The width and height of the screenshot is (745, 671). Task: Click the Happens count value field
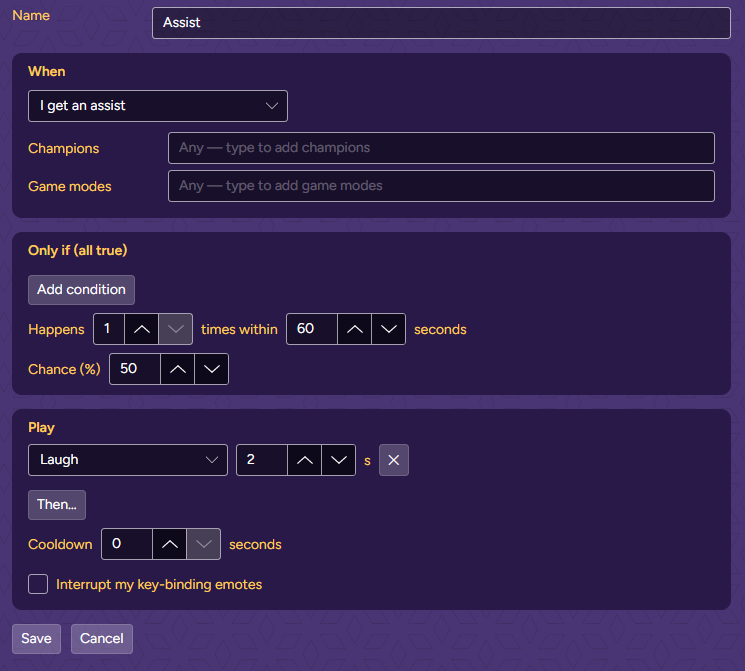click(x=109, y=329)
